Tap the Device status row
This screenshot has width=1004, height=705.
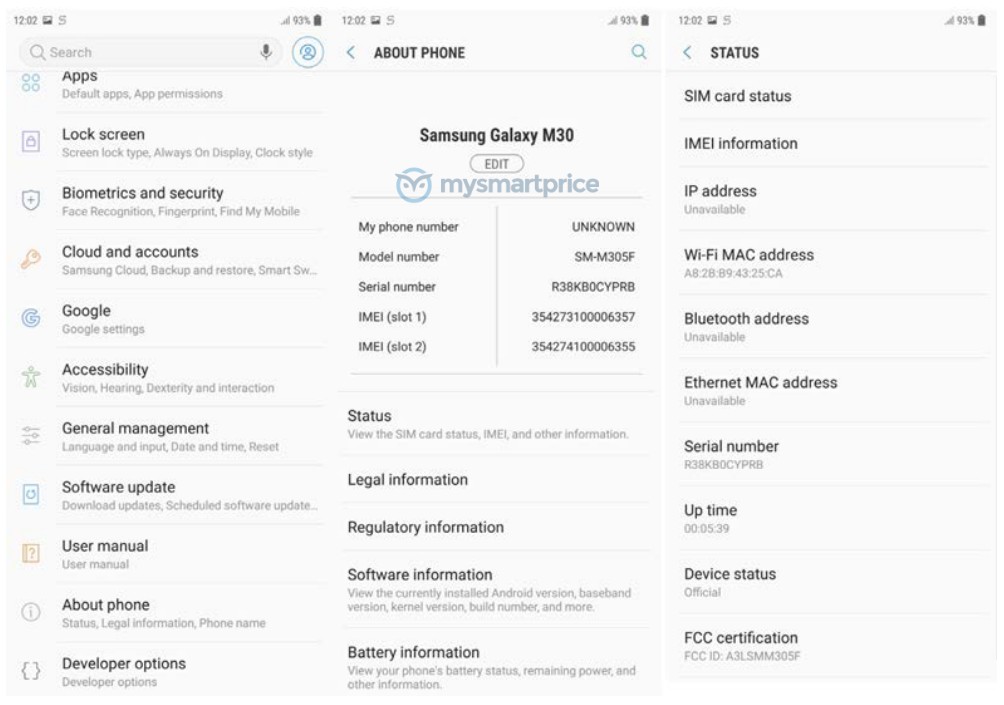pyautogui.click(x=832, y=582)
